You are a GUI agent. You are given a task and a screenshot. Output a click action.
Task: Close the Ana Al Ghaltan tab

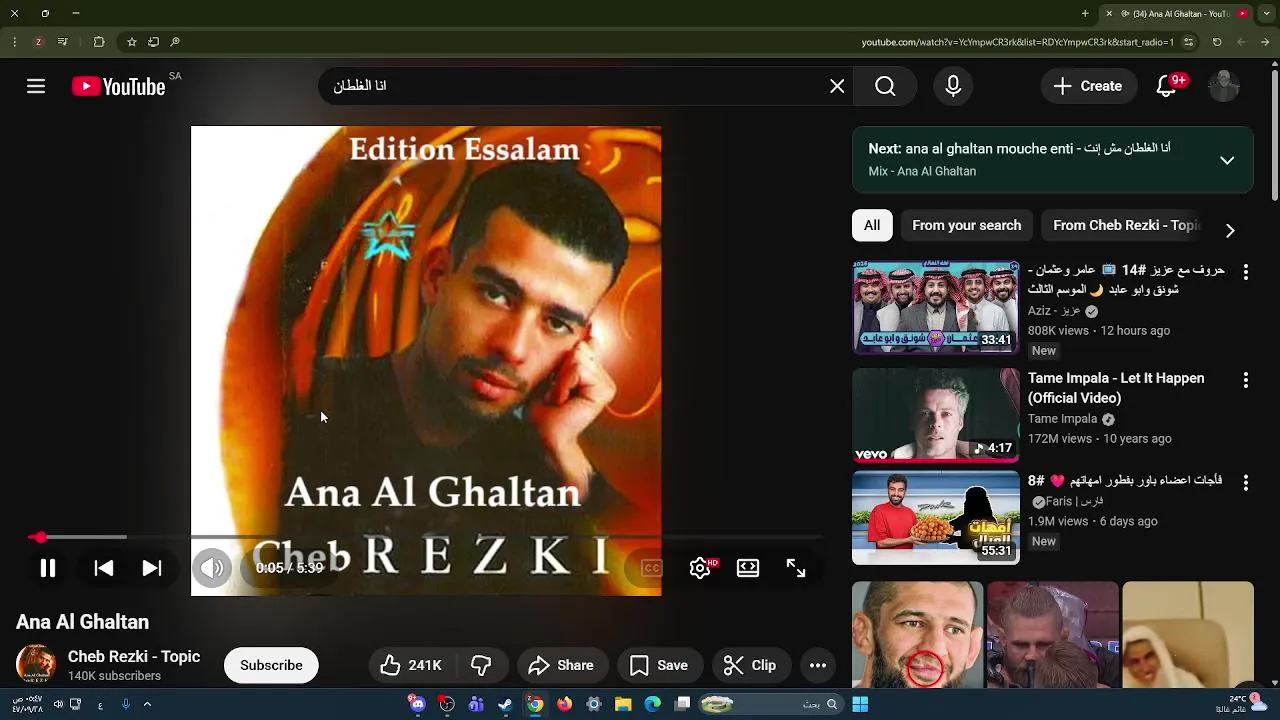[1108, 14]
